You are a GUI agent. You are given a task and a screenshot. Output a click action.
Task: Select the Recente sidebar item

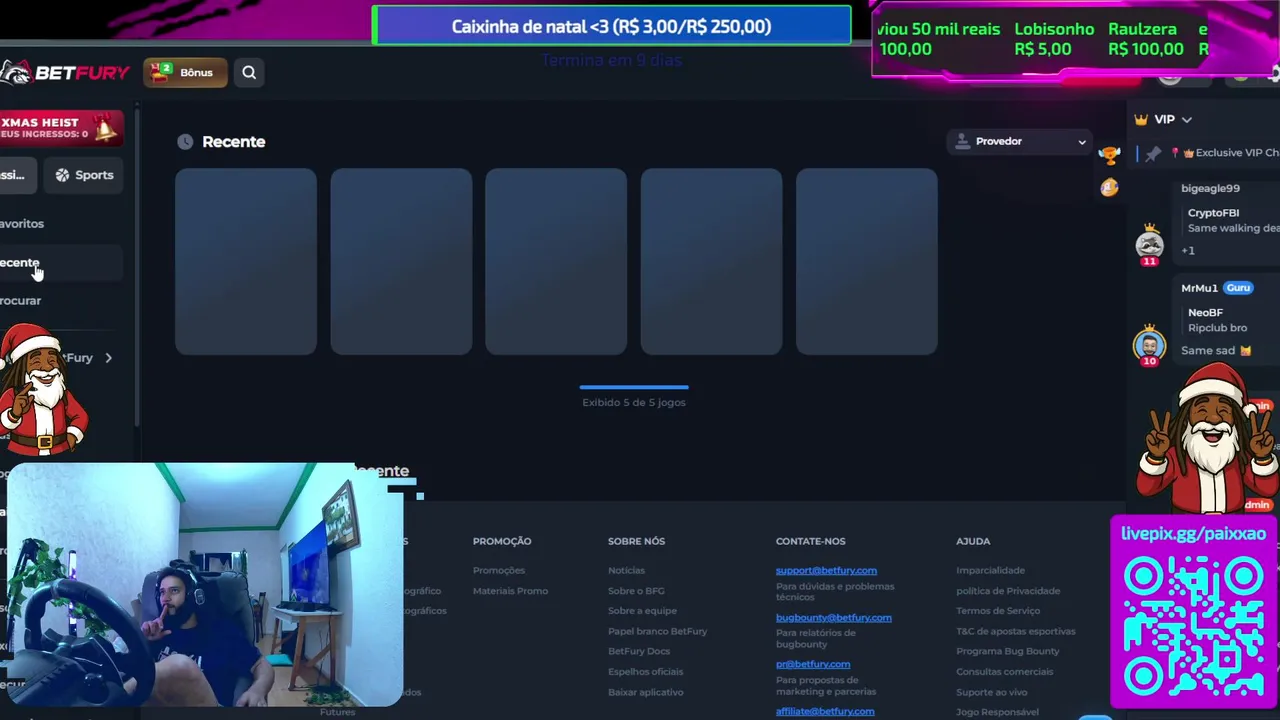(x=60, y=263)
